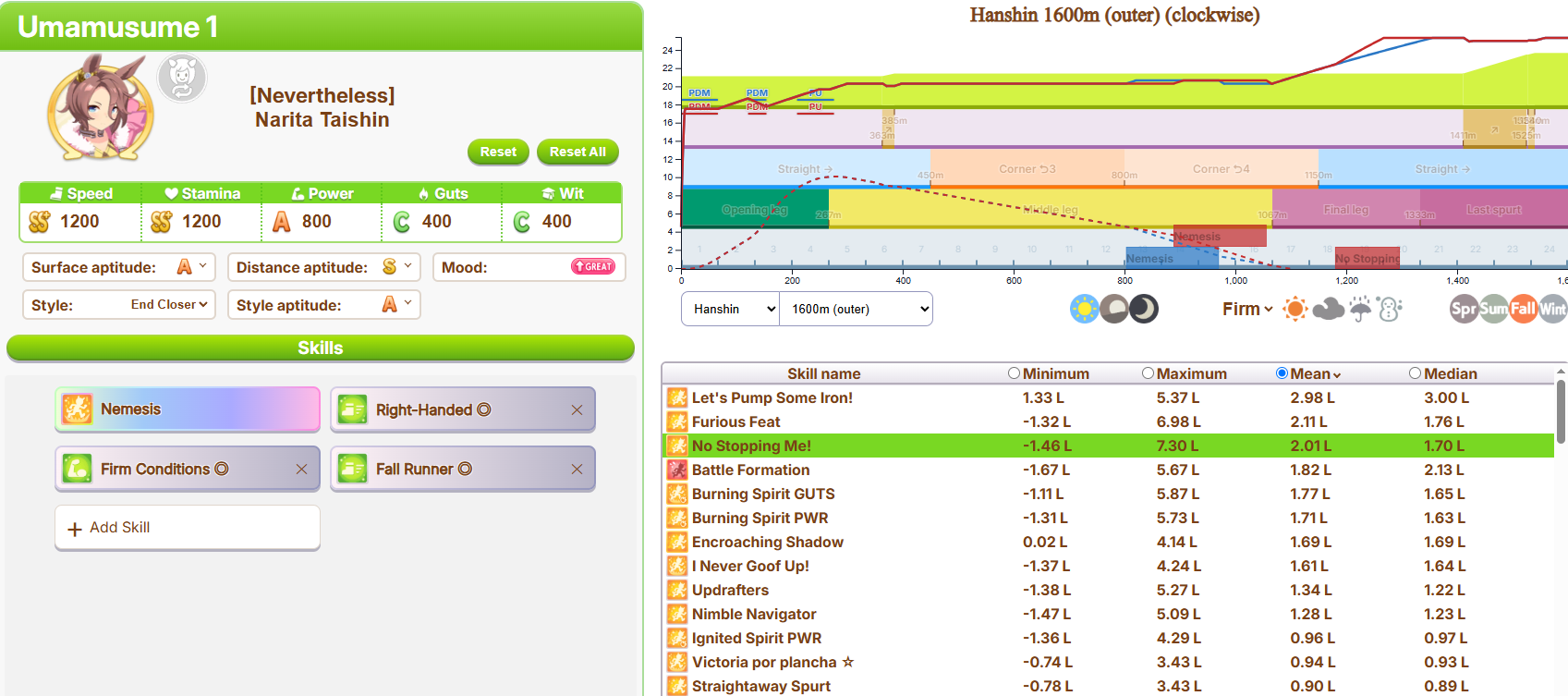This screenshot has height=696, width=1568.
Task: Choose the cloudy weather icon
Action: [1328, 309]
